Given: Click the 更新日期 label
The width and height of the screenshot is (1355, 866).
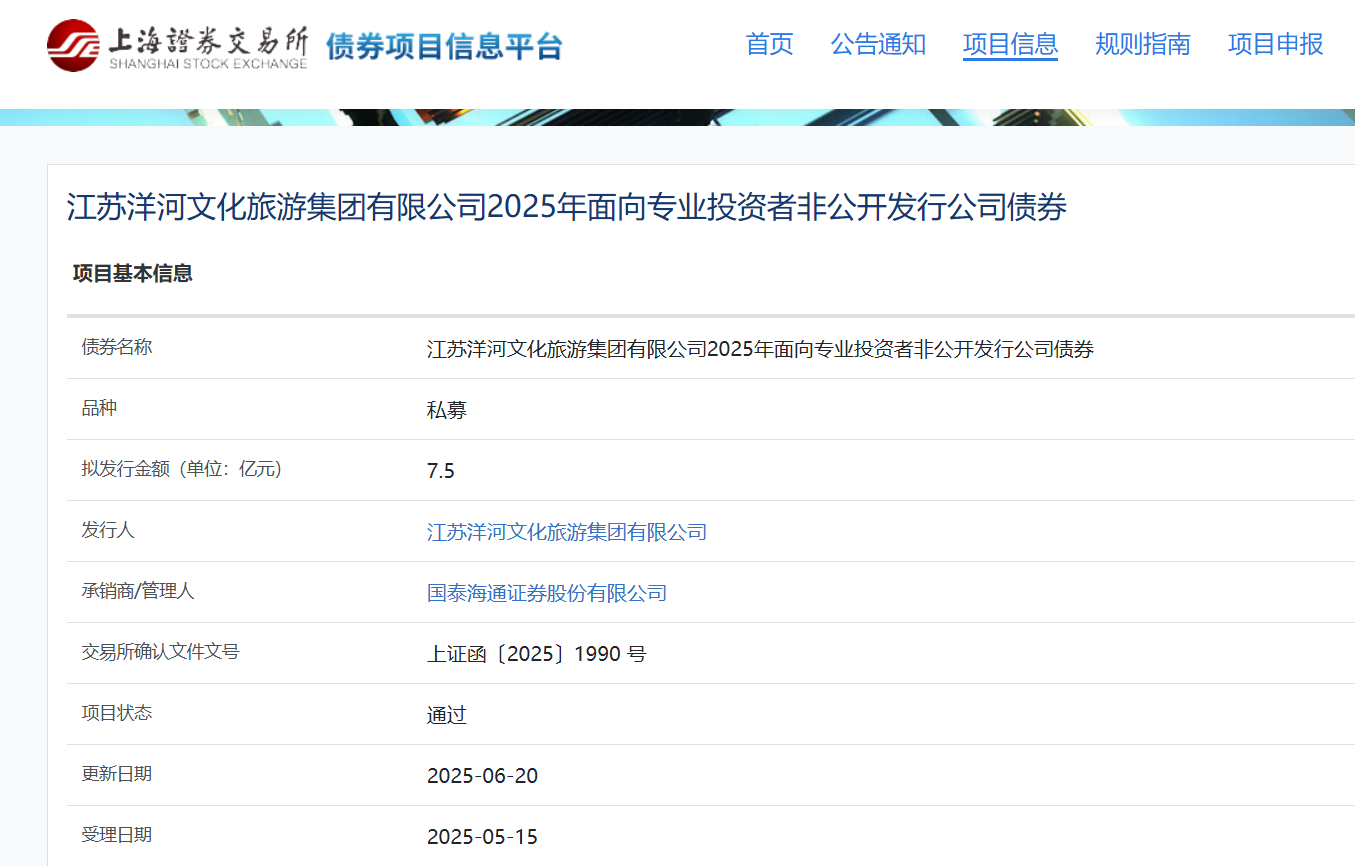Looking at the screenshot, I should [116, 774].
